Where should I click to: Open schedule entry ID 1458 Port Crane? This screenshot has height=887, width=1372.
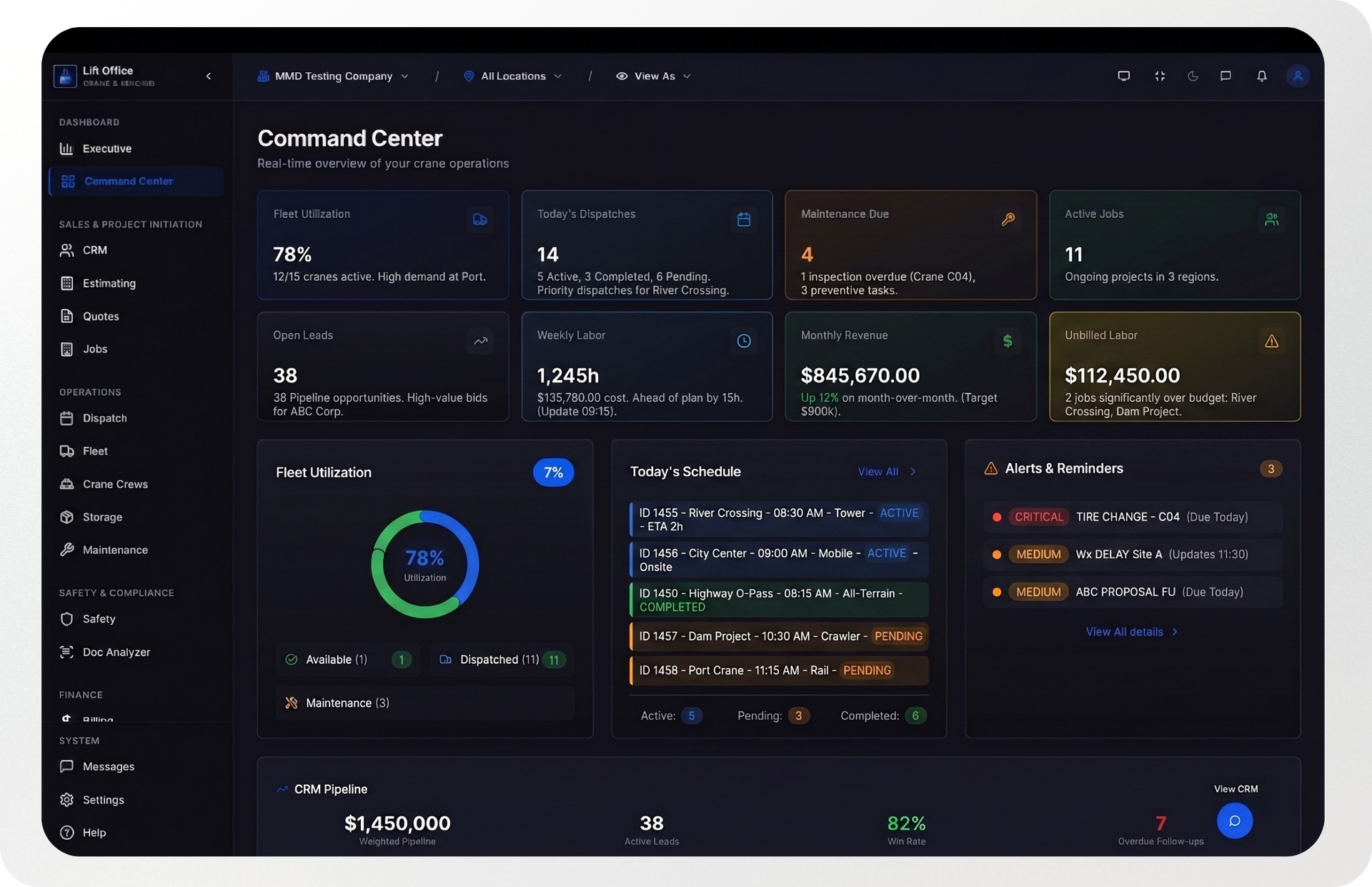click(779, 670)
